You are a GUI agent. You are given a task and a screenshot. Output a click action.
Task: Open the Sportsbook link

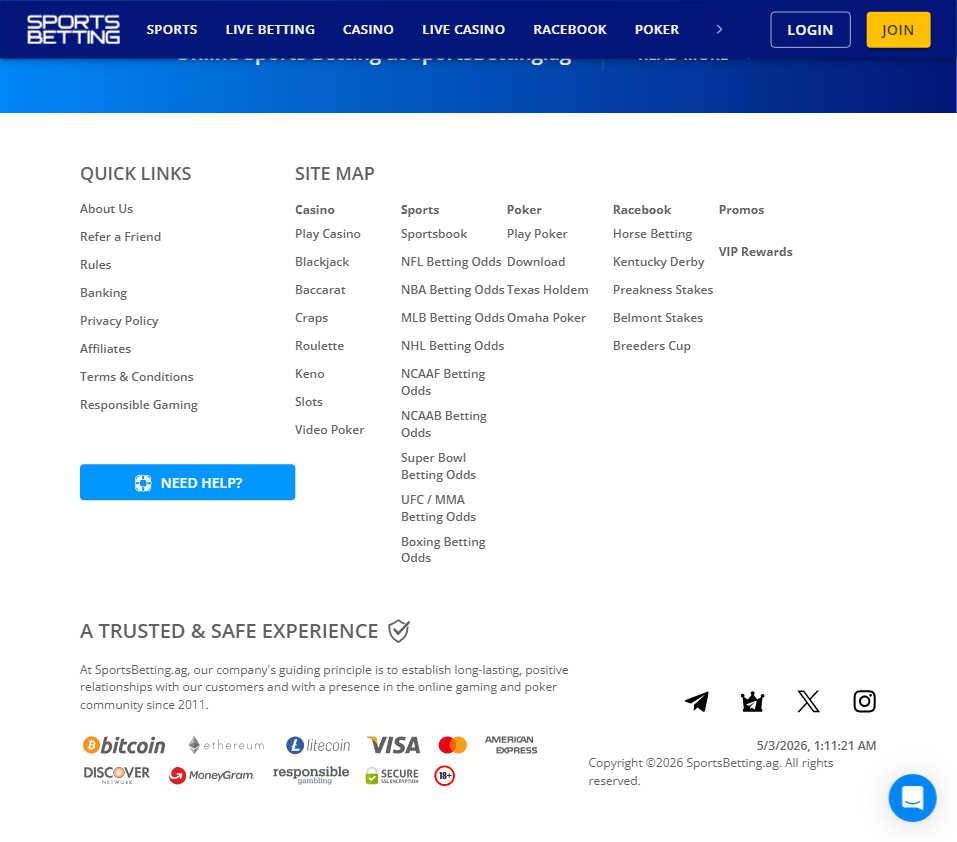coord(434,234)
